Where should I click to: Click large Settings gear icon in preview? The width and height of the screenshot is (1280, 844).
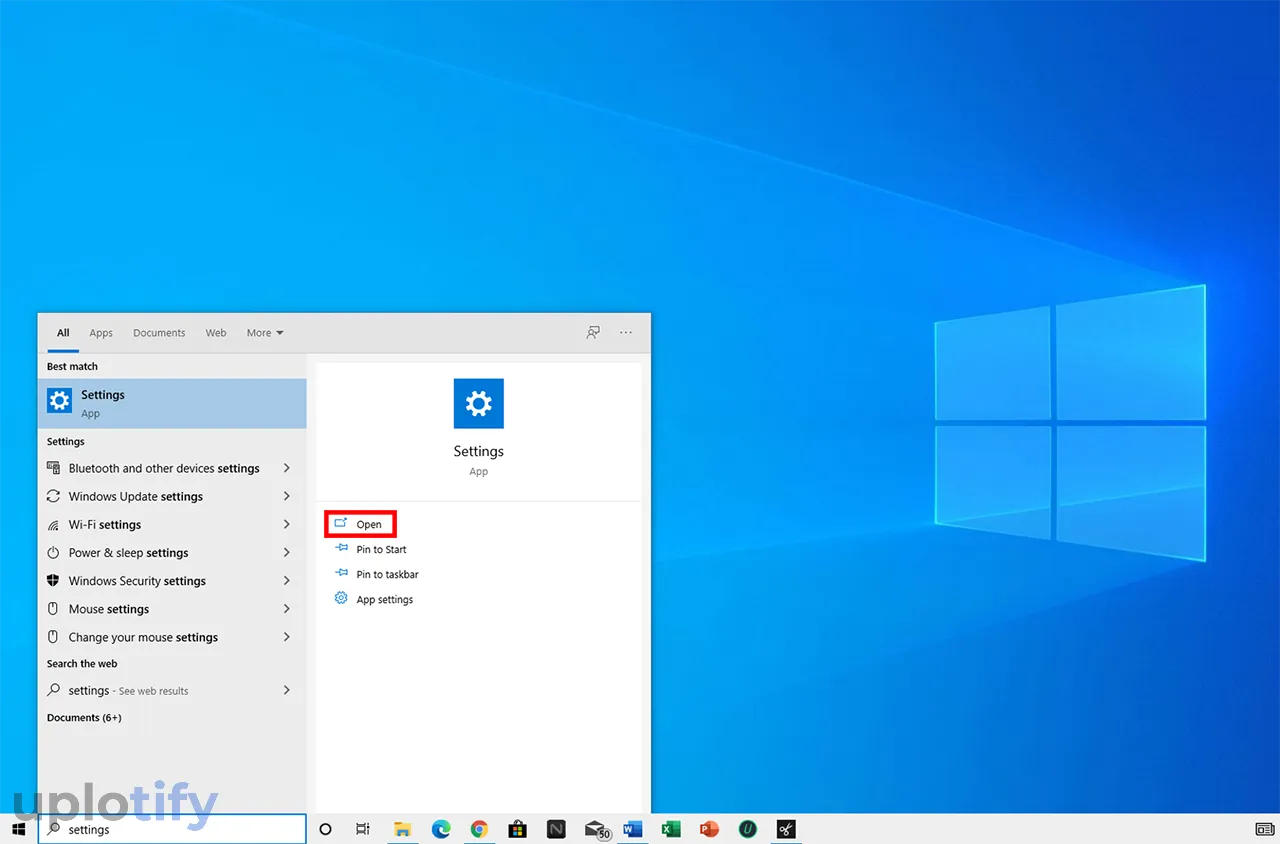(x=478, y=403)
